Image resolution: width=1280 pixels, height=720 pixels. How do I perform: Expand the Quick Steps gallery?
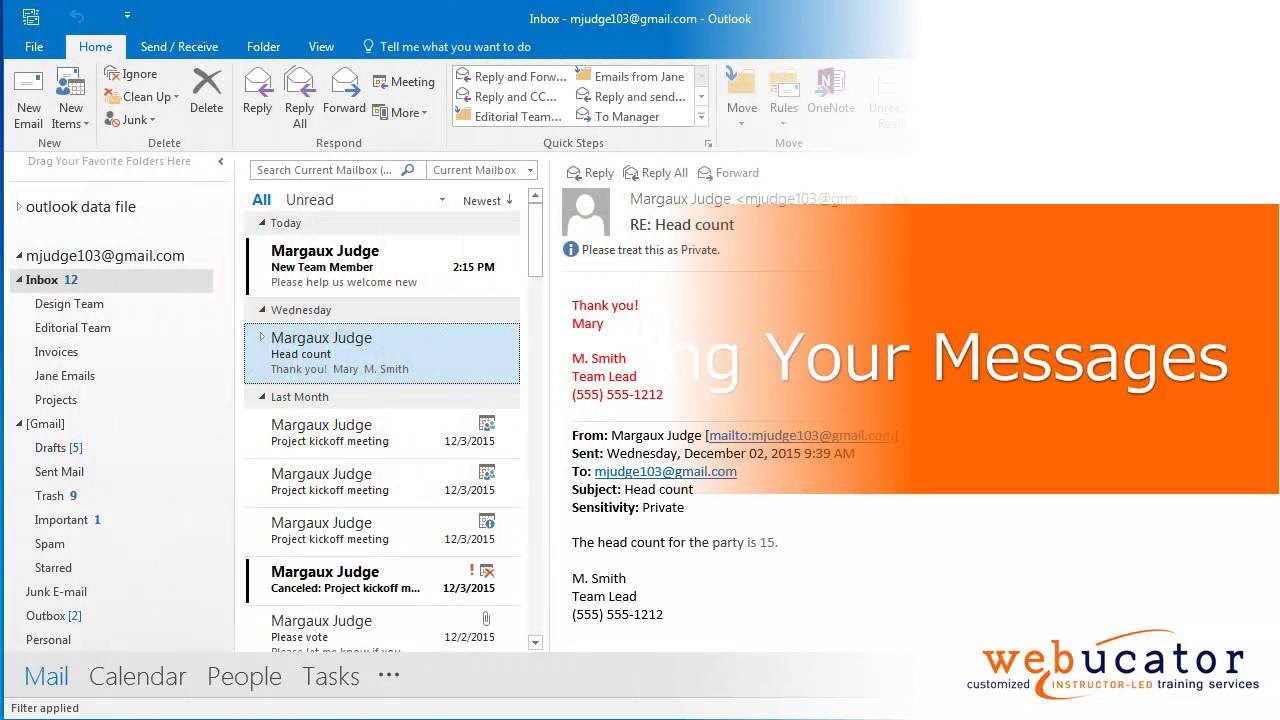(701, 117)
